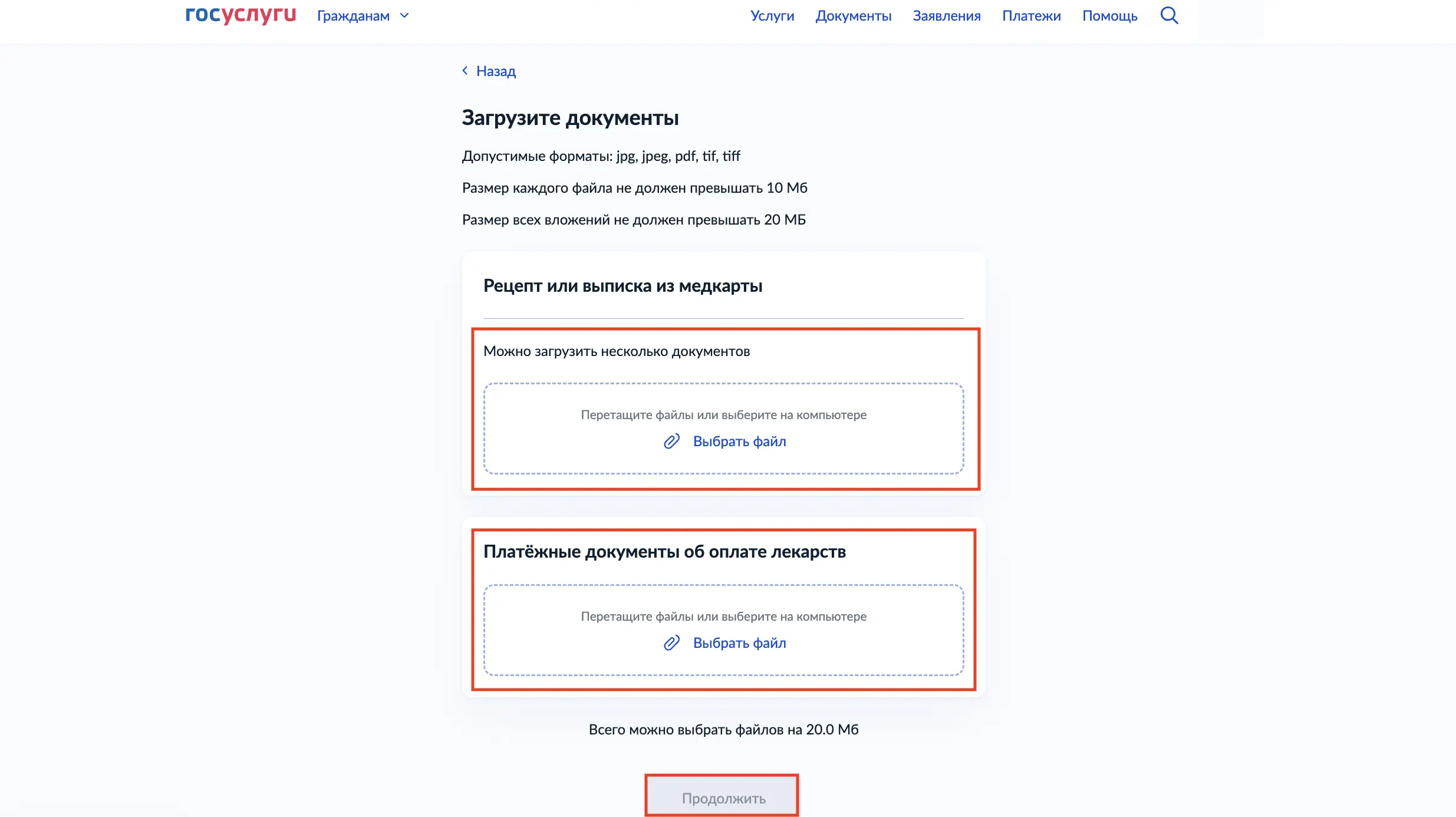Open the Платежи section

1032,16
